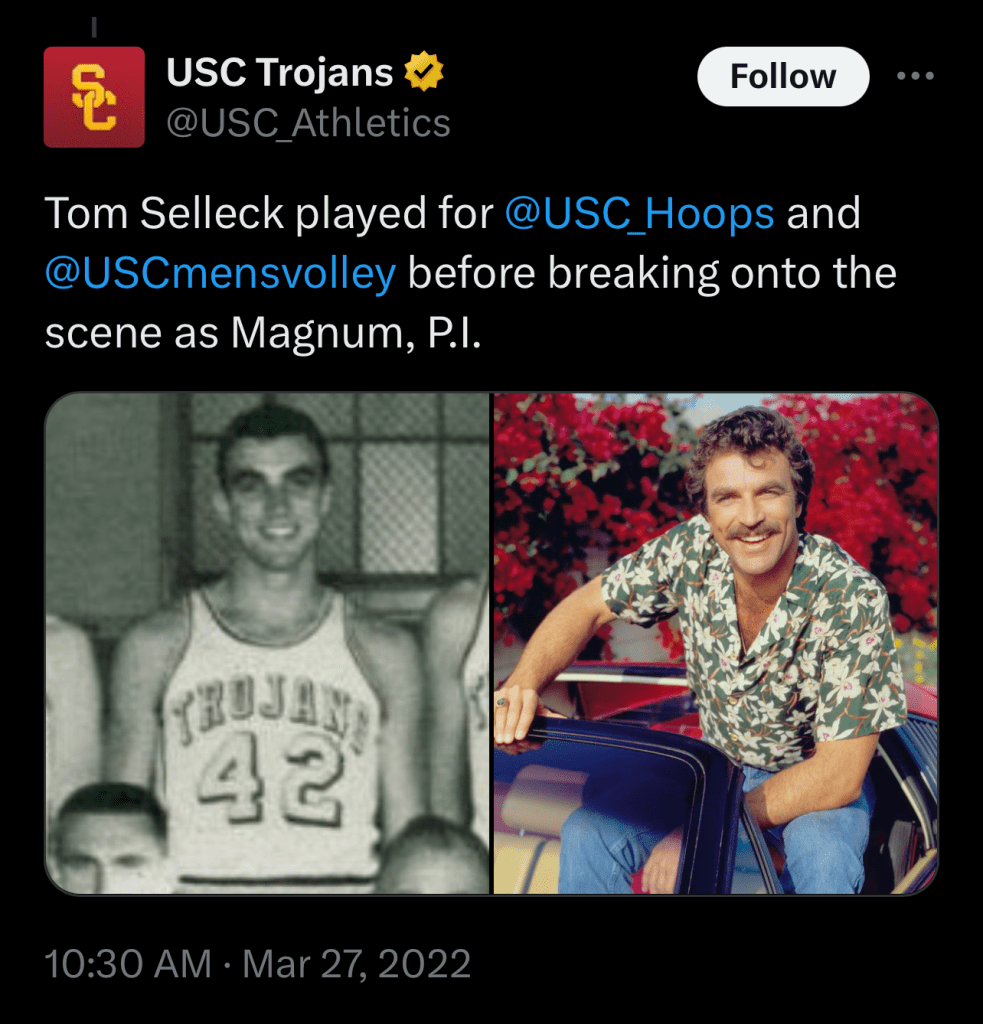Screen dimensions: 983x1024
Task: Click the 10:30 AM post time
Action: (x=128, y=964)
